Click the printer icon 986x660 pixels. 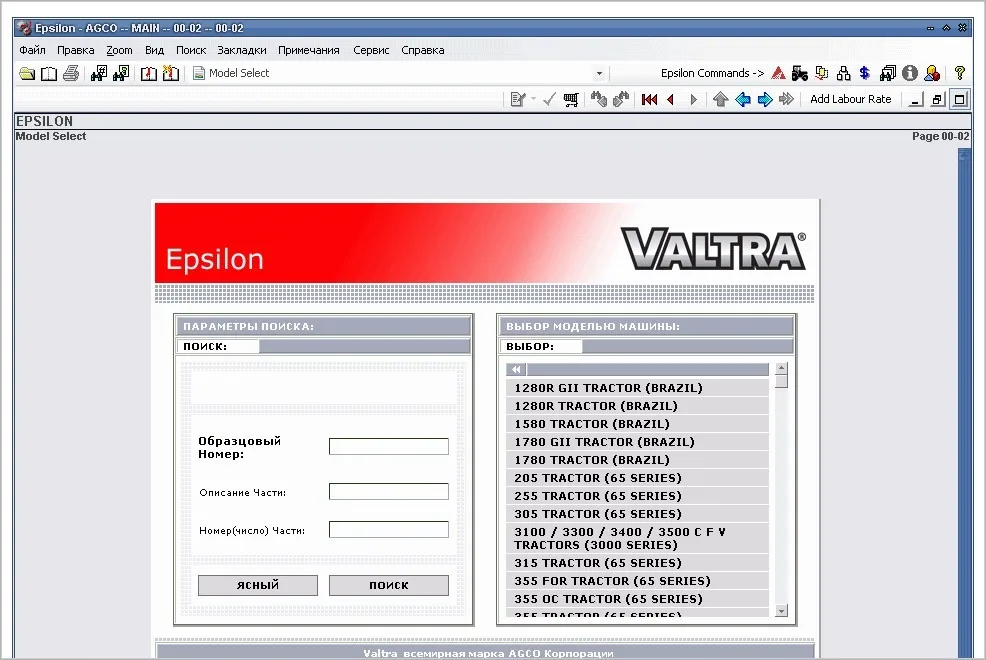(71, 74)
